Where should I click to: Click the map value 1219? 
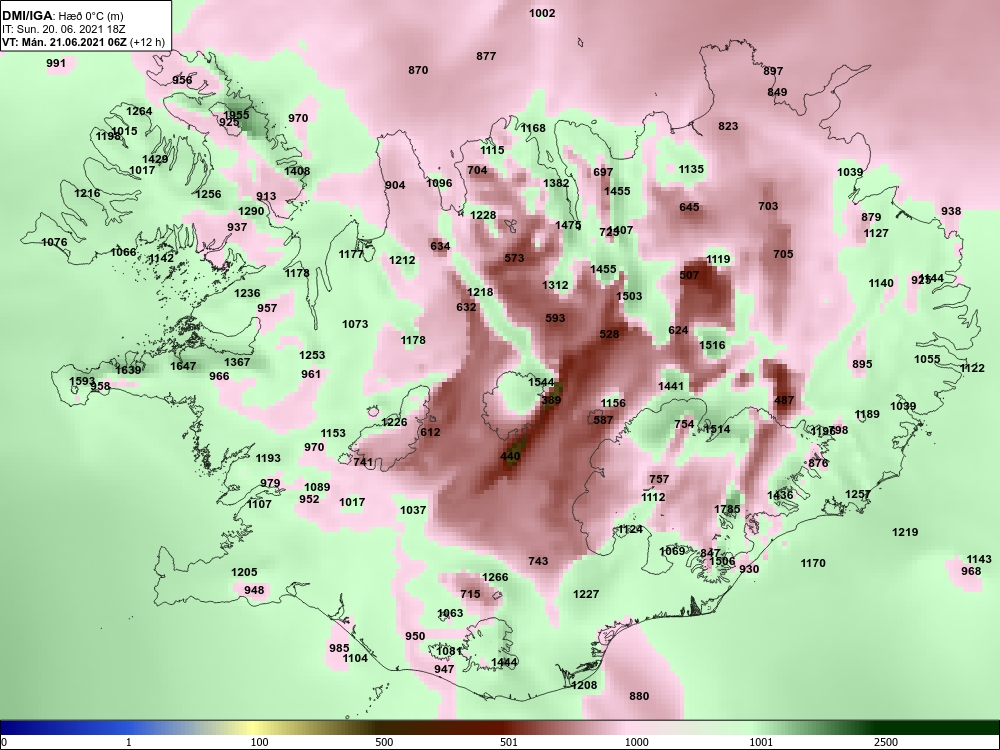click(905, 533)
